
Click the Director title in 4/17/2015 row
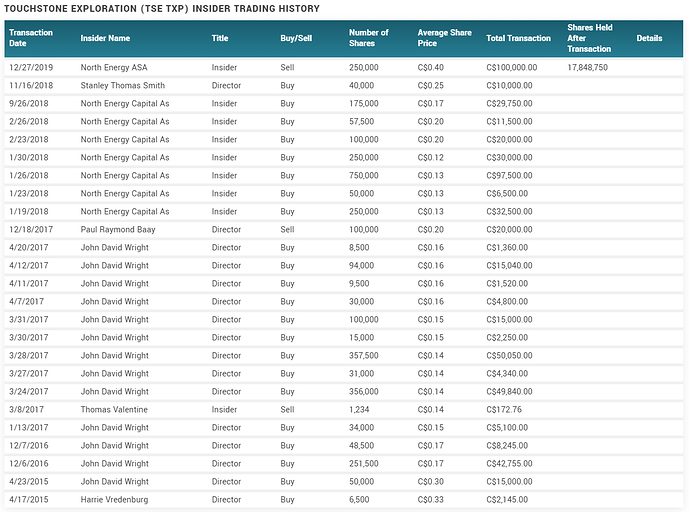coord(226,500)
